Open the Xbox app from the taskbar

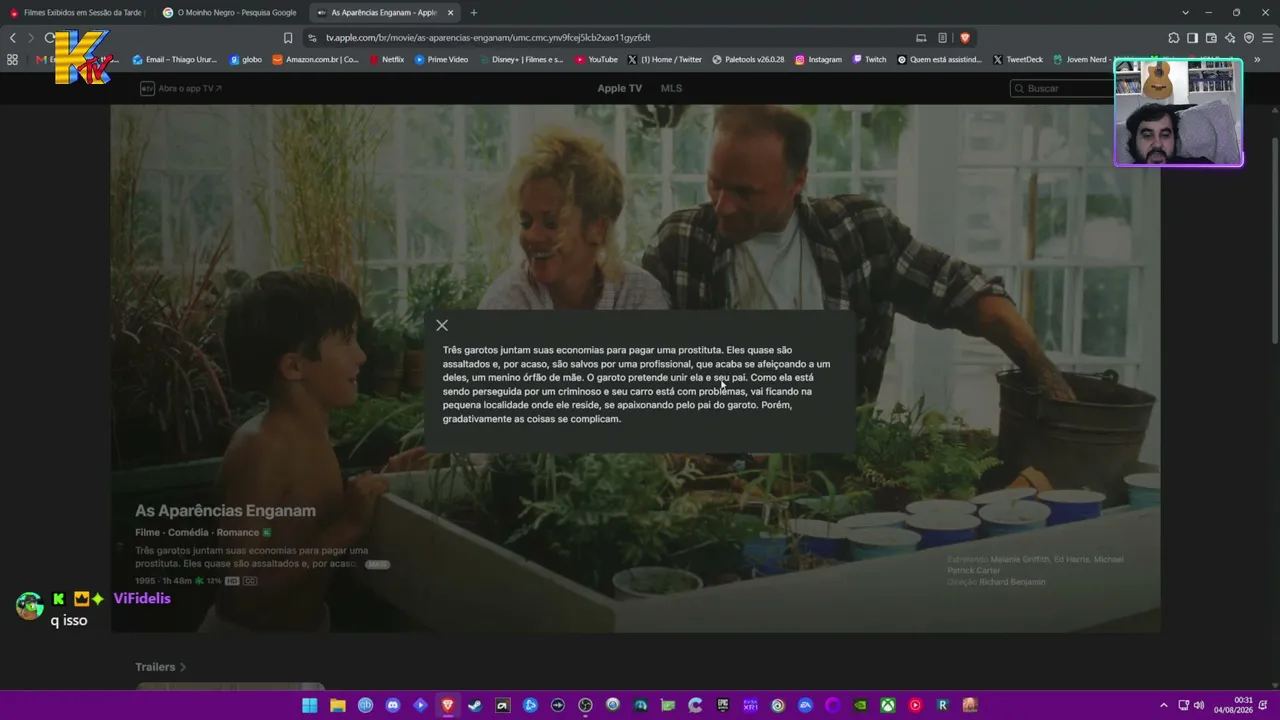click(x=888, y=705)
